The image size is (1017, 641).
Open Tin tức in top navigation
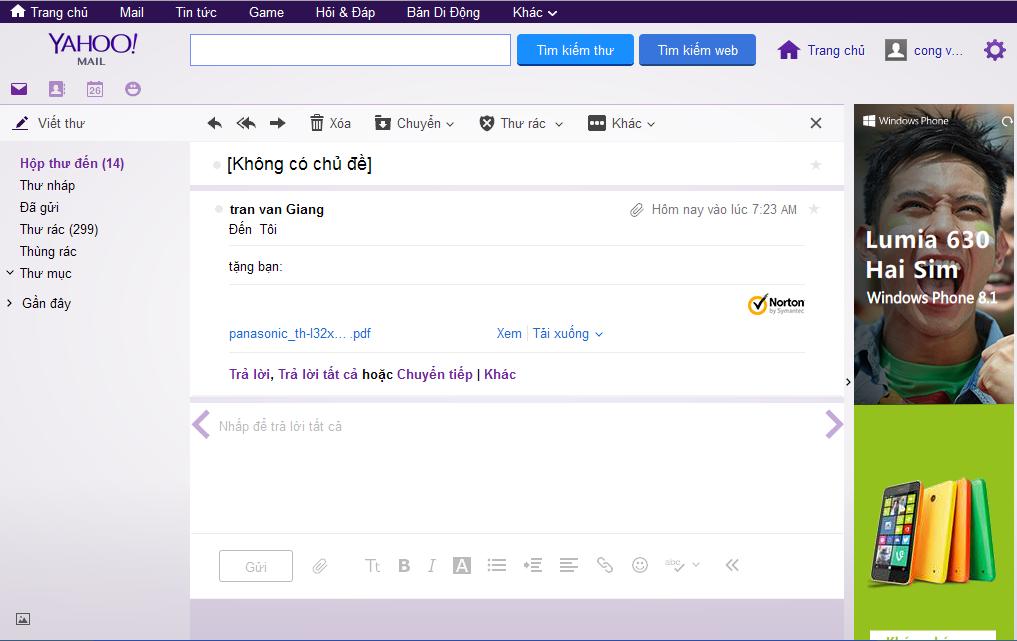pyautogui.click(x=196, y=12)
